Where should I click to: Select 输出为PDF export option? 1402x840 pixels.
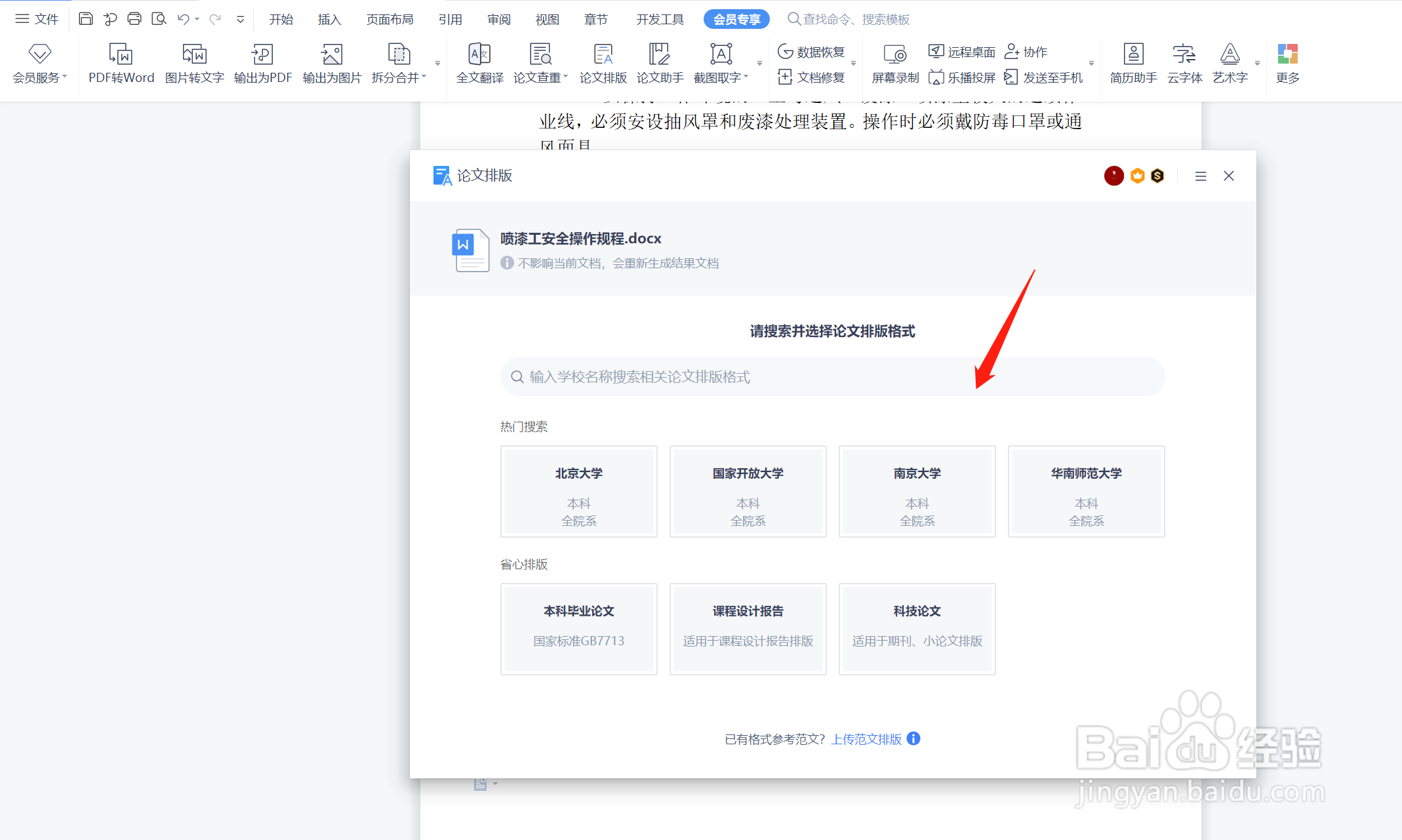(262, 64)
